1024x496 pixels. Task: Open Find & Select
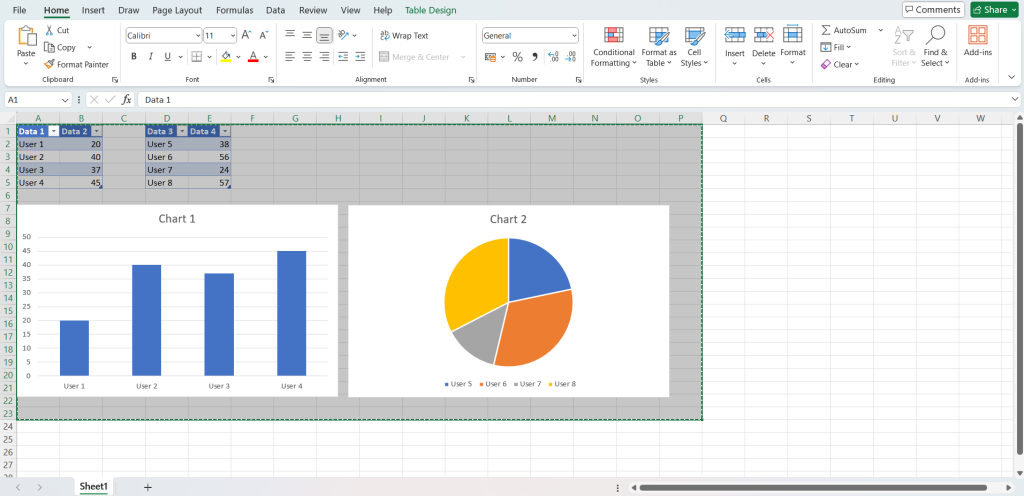935,47
